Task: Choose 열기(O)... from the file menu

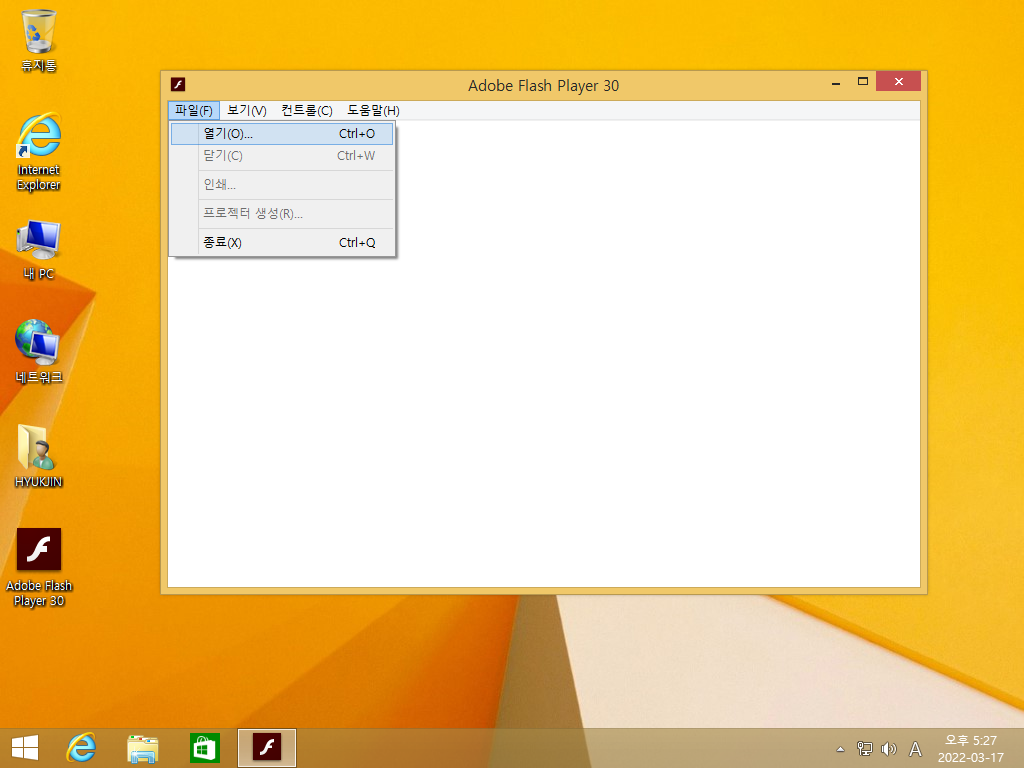Action: click(282, 134)
